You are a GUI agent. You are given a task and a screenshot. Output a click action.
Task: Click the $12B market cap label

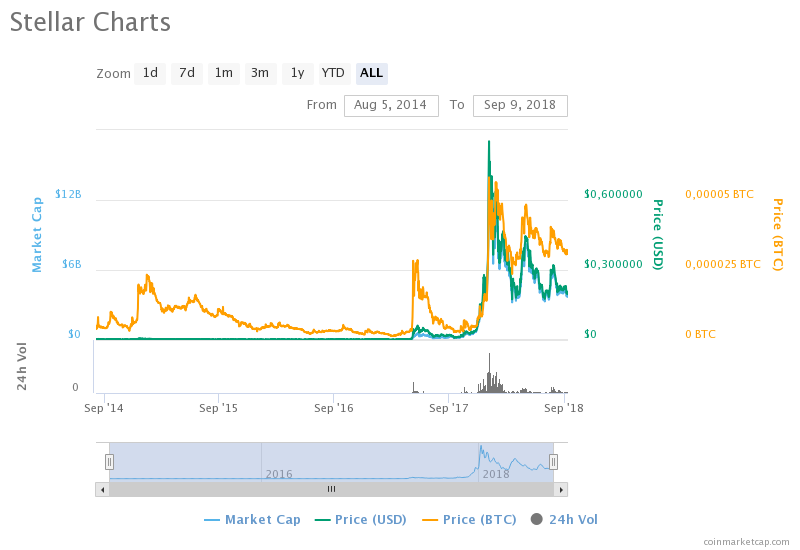pos(68,194)
